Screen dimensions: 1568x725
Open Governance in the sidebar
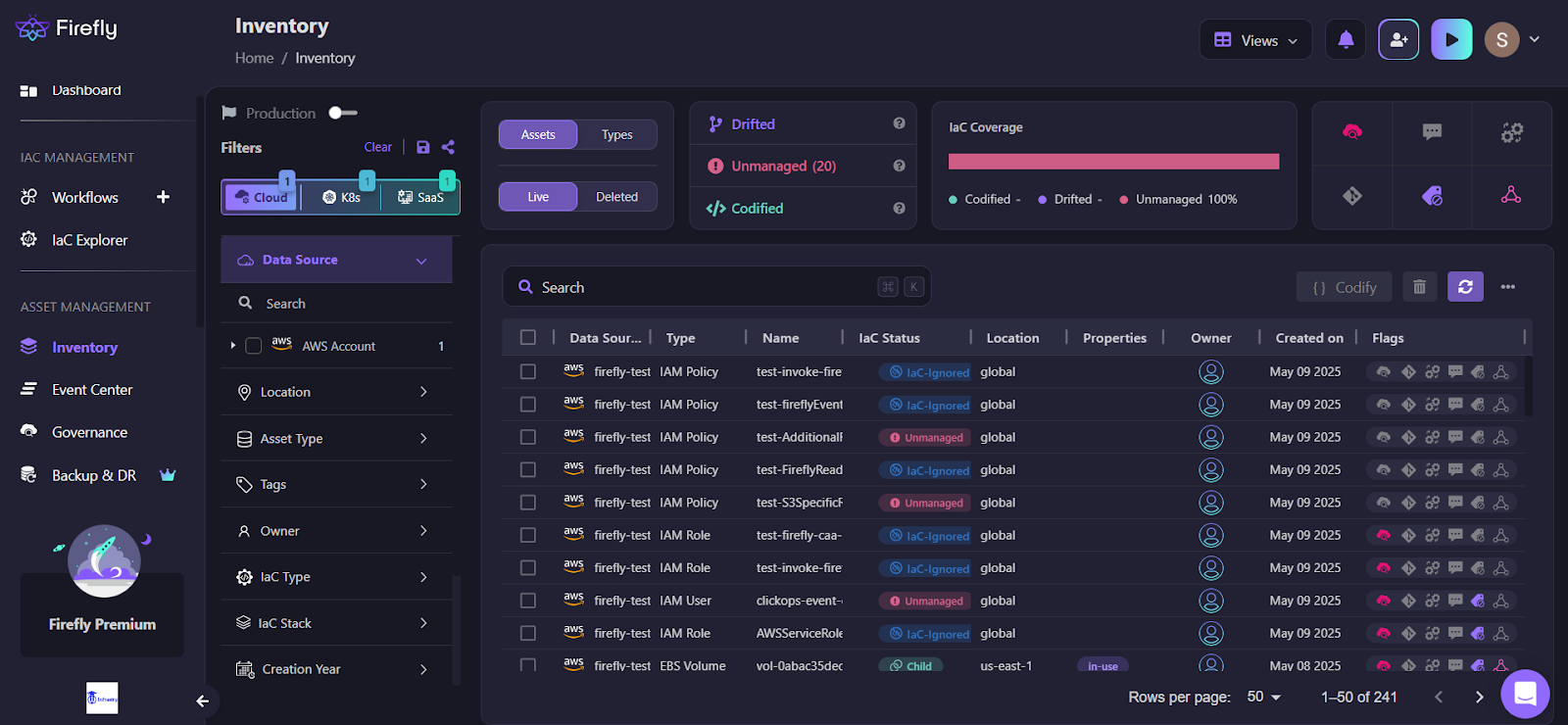[x=89, y=432]
